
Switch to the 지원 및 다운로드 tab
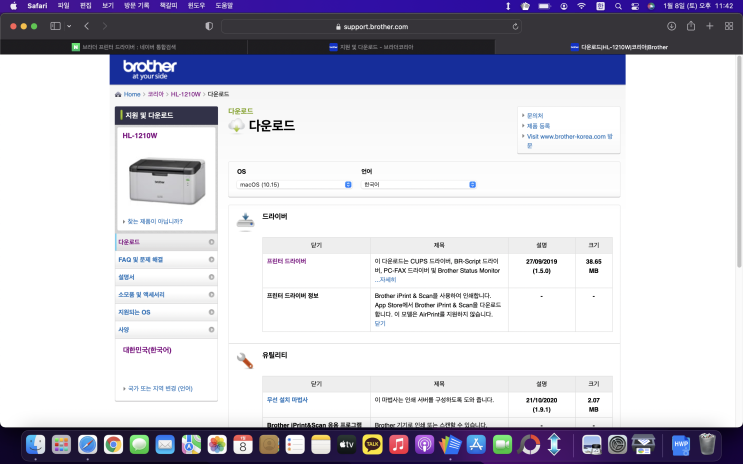pyautogui.click(x=371, y=47)
